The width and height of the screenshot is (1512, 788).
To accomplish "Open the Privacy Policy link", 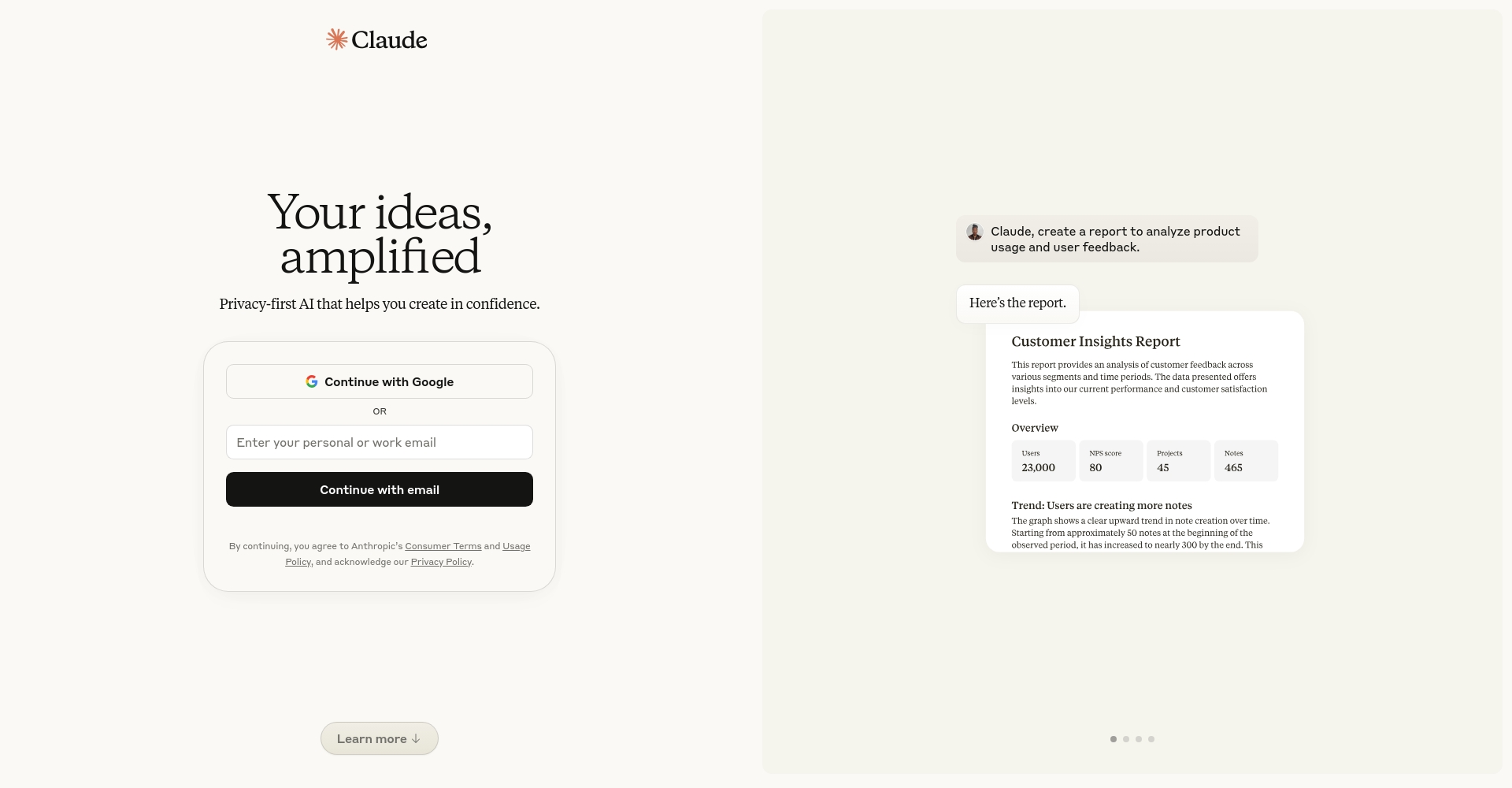I will pos(441,562).
